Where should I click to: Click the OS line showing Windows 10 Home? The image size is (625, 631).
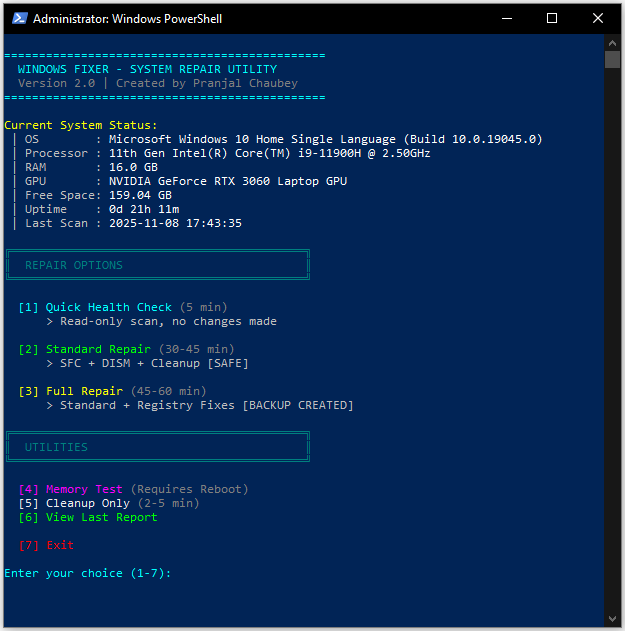283,139
